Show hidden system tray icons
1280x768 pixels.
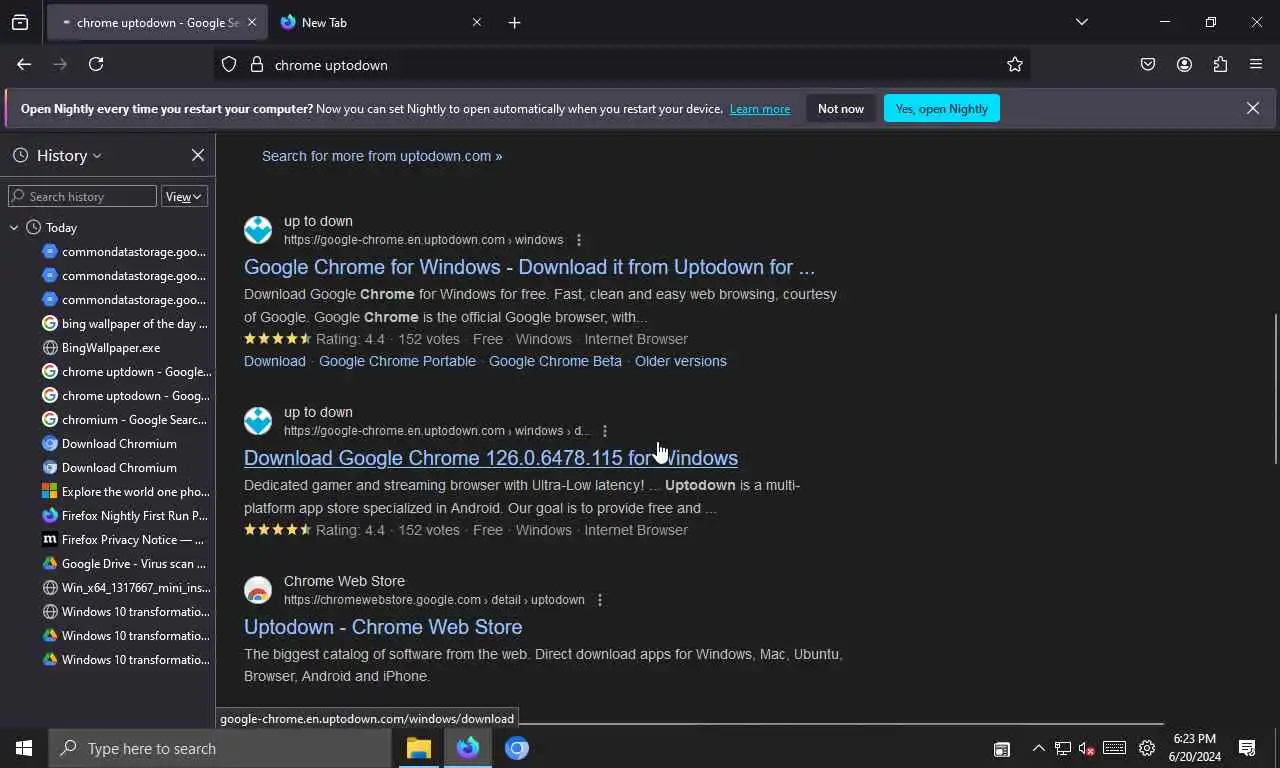[1038, 748]
